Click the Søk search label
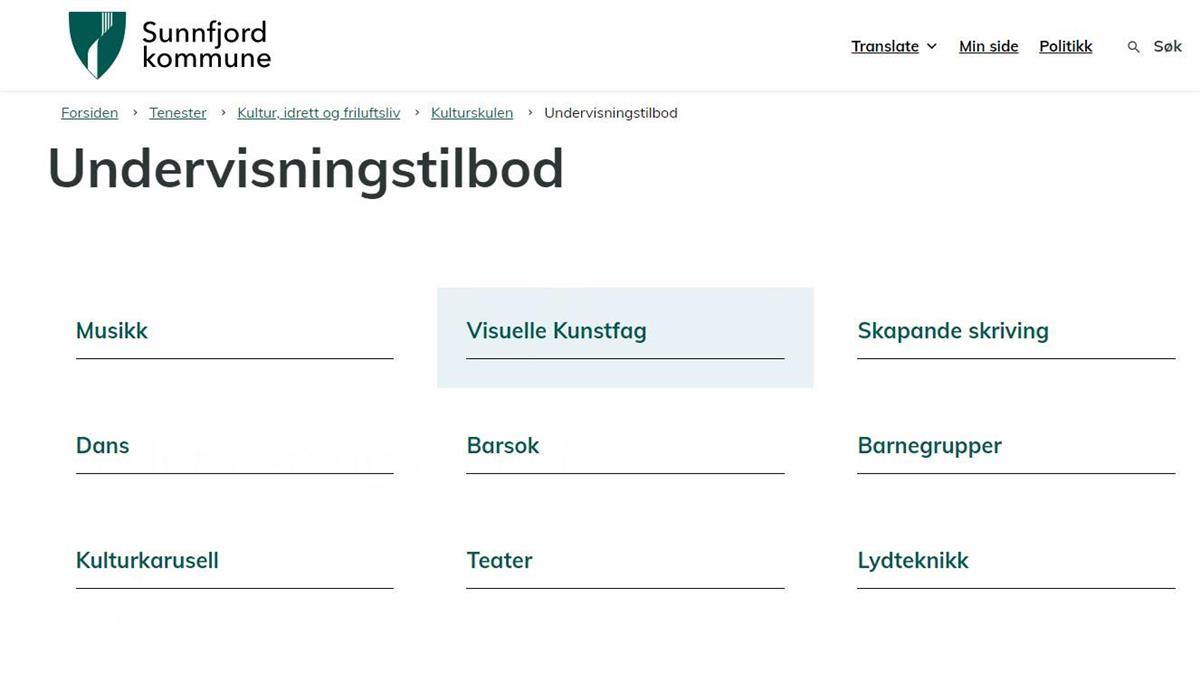The height and width of the screenshot is (682, 1200). click(x=1167, y=46)
